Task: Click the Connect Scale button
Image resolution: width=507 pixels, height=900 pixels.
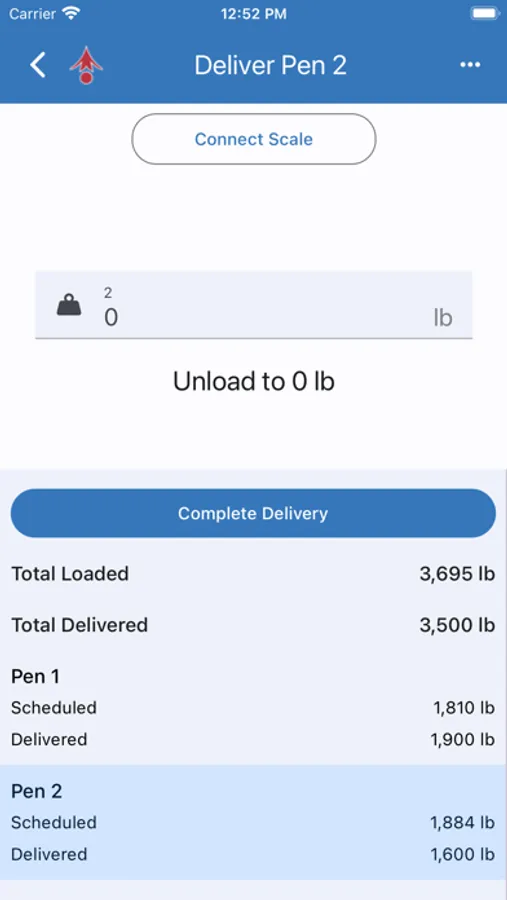Action: pos(254,139)
